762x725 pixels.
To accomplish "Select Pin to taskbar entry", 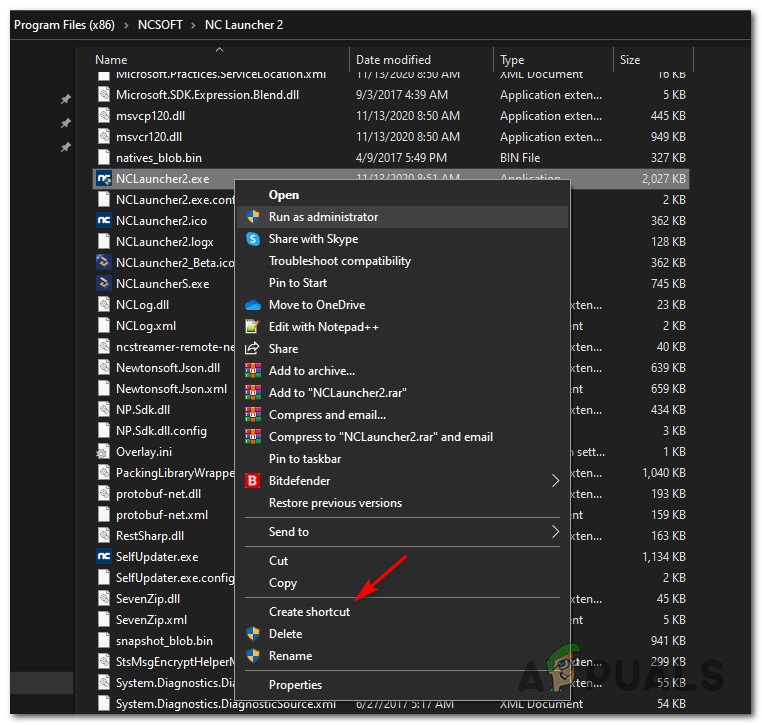I will [305, 459].
